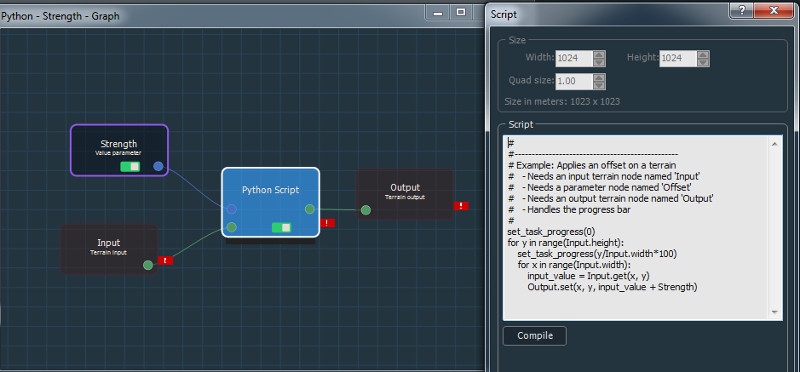Select the Input terrain input node
This screenshot has width=800, height=372.
(x=109, y=249)
